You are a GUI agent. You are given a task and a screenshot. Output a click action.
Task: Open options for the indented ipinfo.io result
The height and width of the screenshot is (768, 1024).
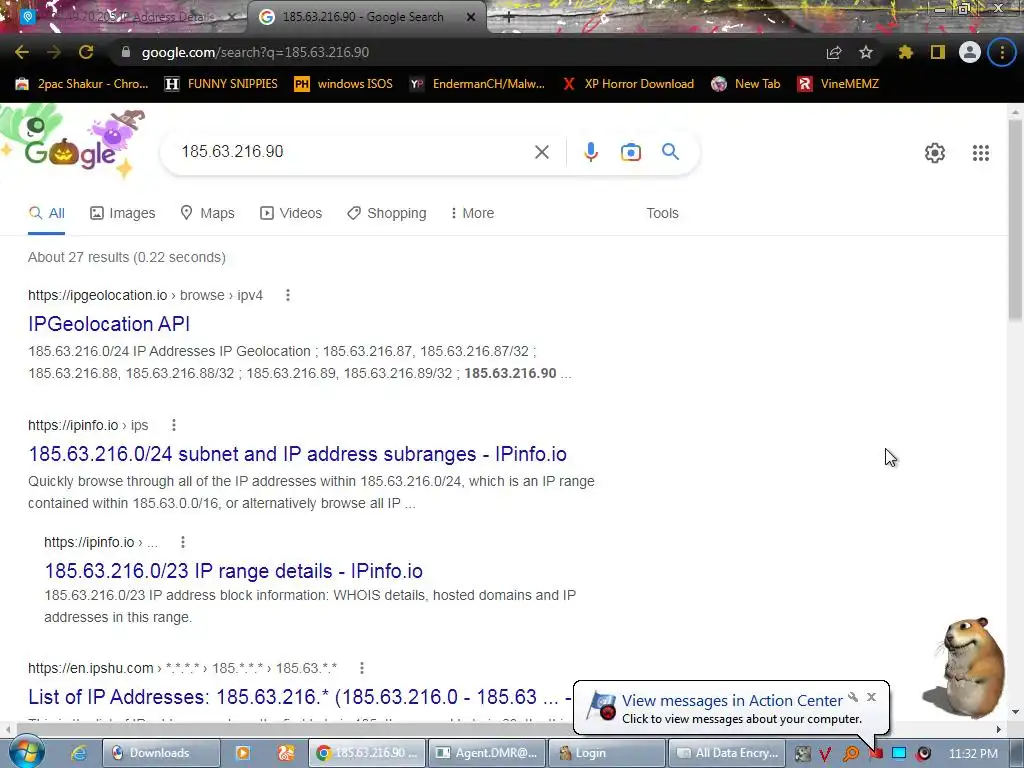[183, 542]
